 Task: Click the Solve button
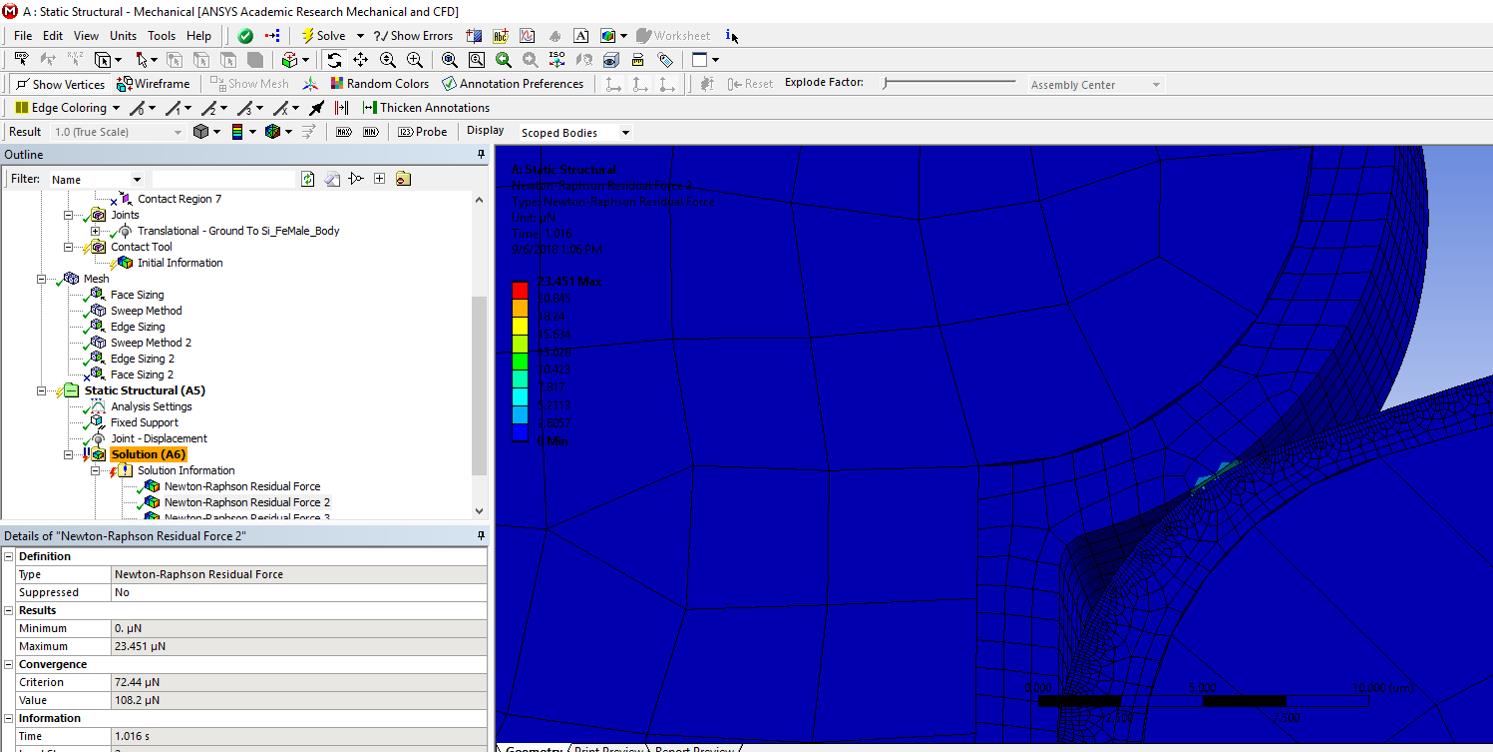tap(324, 36)
